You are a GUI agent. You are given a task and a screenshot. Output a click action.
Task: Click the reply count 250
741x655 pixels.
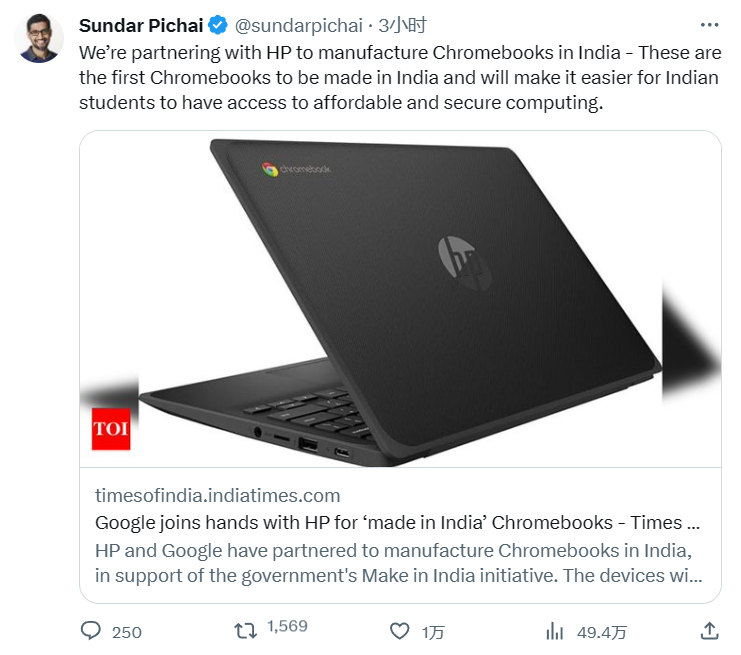click(127, 632)
